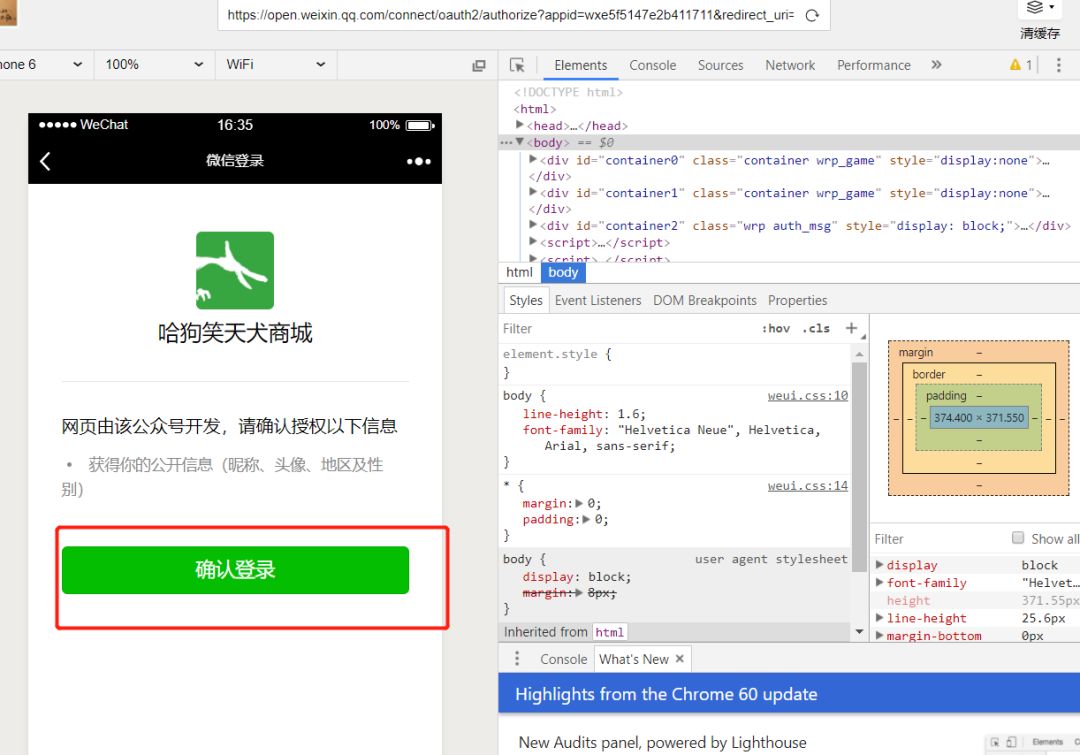Click the inherited-from html link

(610, 632)
